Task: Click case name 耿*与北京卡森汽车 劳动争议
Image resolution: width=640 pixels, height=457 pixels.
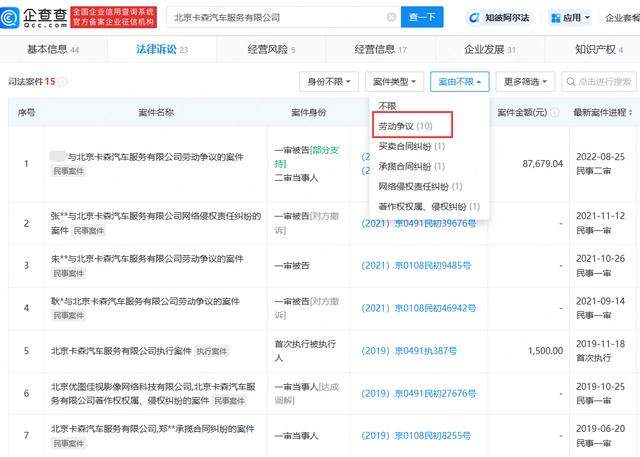Action: click(145, 301)
